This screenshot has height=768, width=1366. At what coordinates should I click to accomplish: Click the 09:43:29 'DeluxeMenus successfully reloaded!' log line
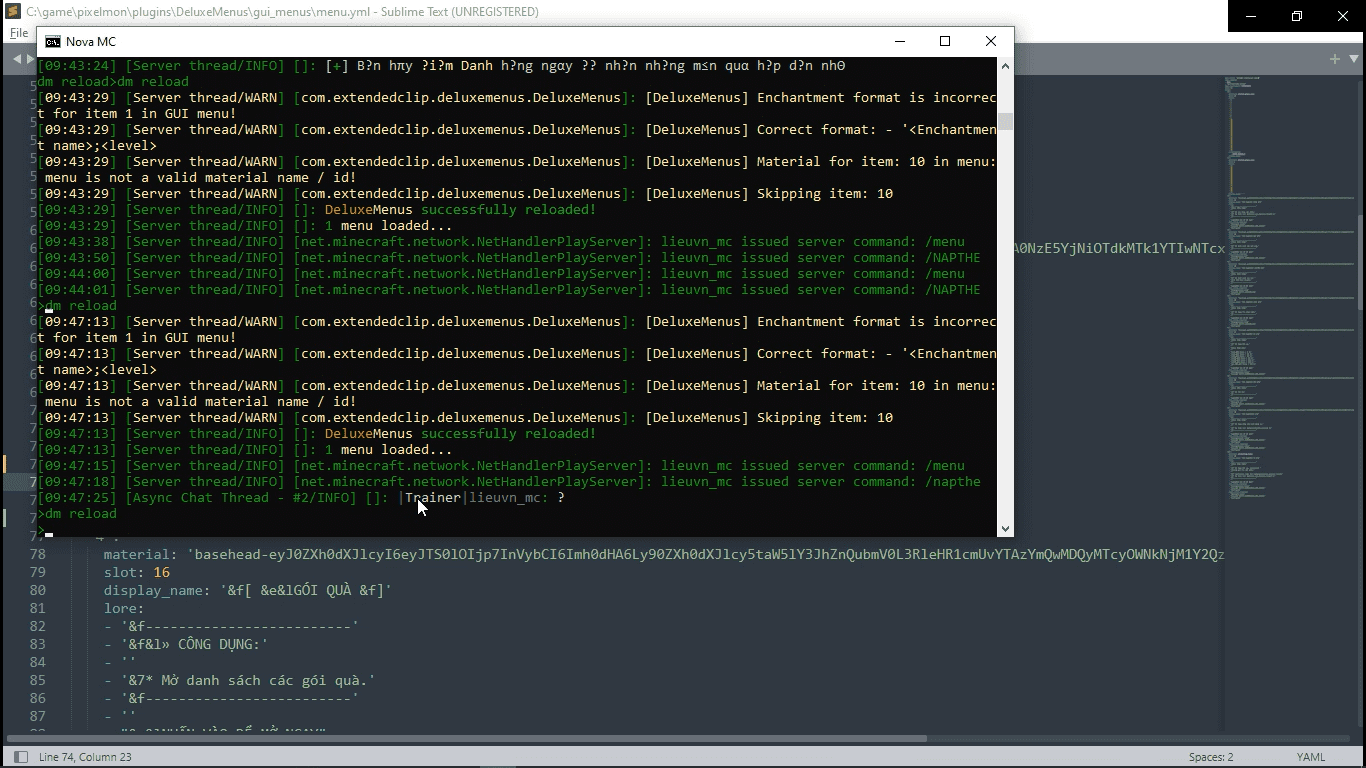point(317,209)
